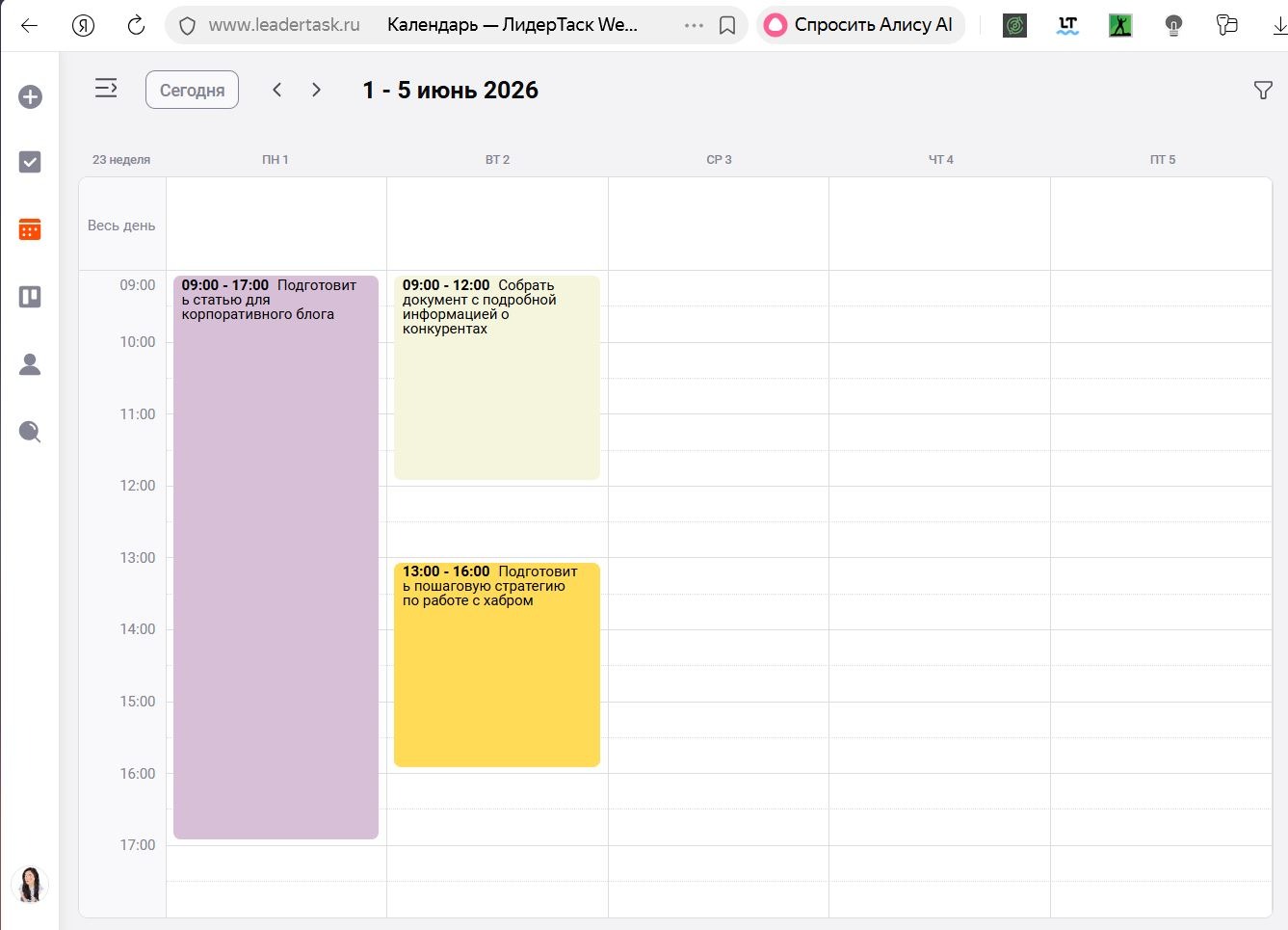Screen dimensions: 1288x930
Task: Open the calendar section in sidebar
Action: (x=30, y=229)
